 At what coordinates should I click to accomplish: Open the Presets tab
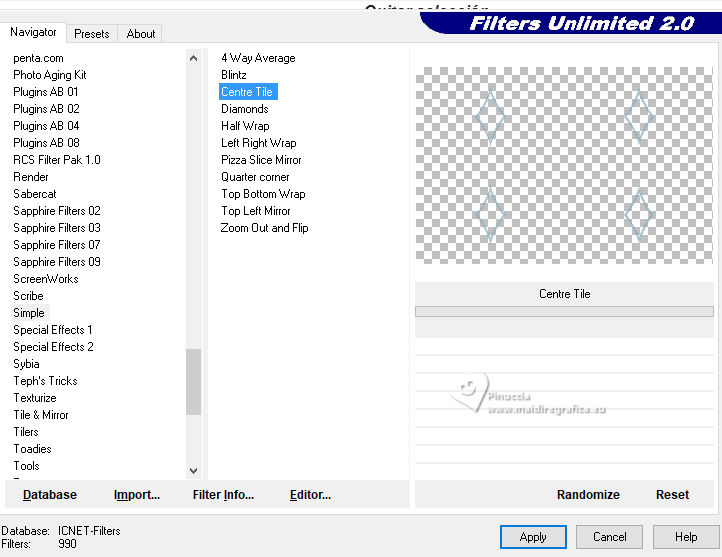coord(92,34)
